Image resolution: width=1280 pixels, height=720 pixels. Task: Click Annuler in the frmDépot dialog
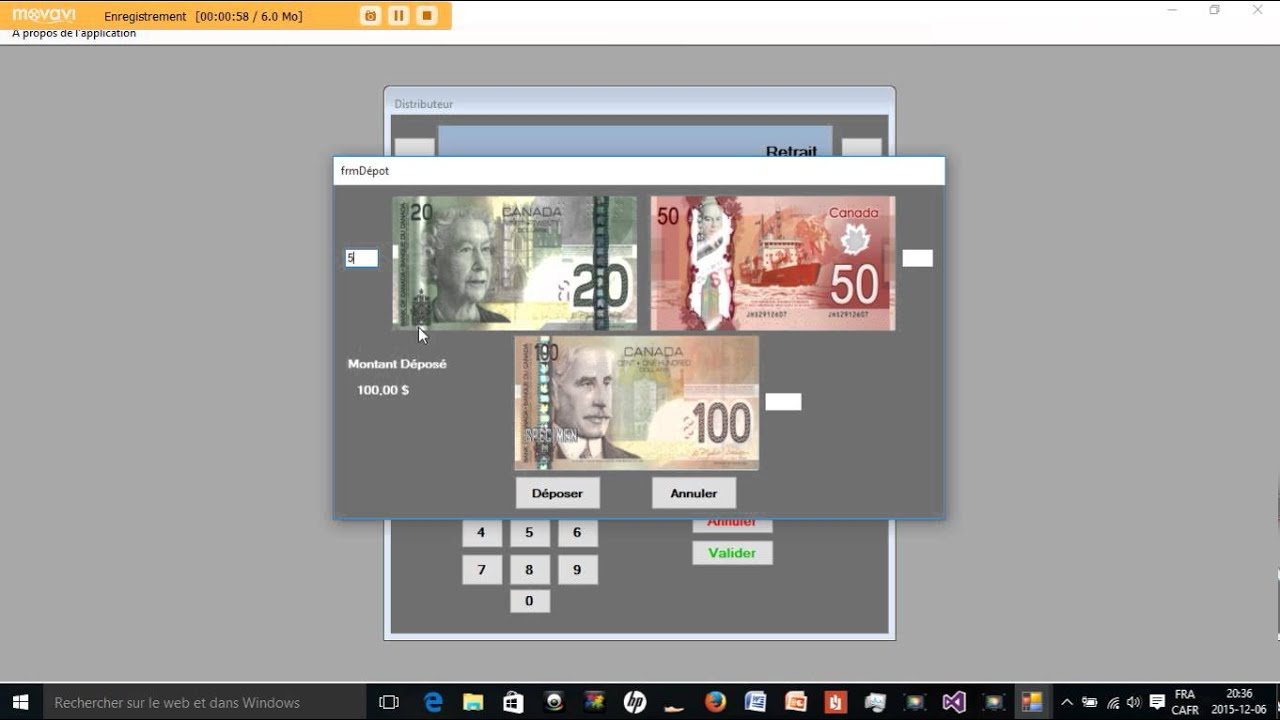pos(694,493)
